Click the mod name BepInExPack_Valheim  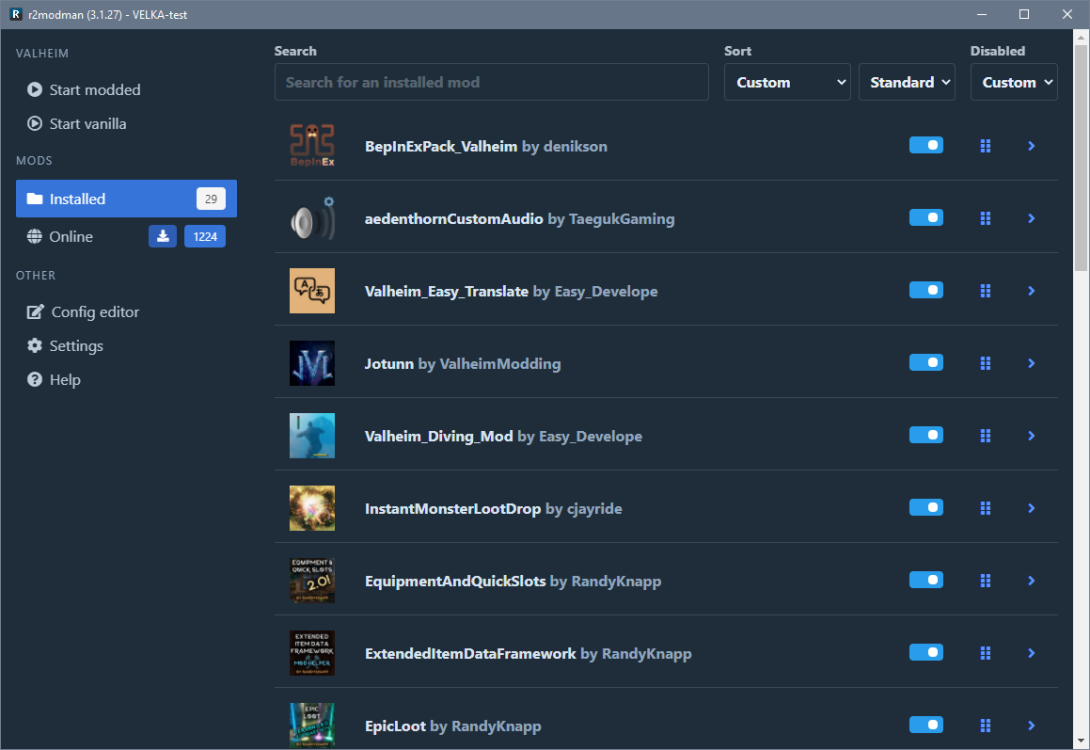(441, 147)
